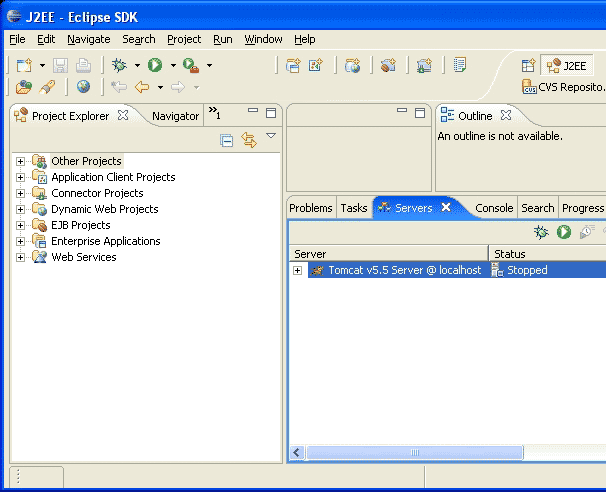Switch to CVS Repository perspective
This screenshot has width=606, height=492.
pos(563,87)
